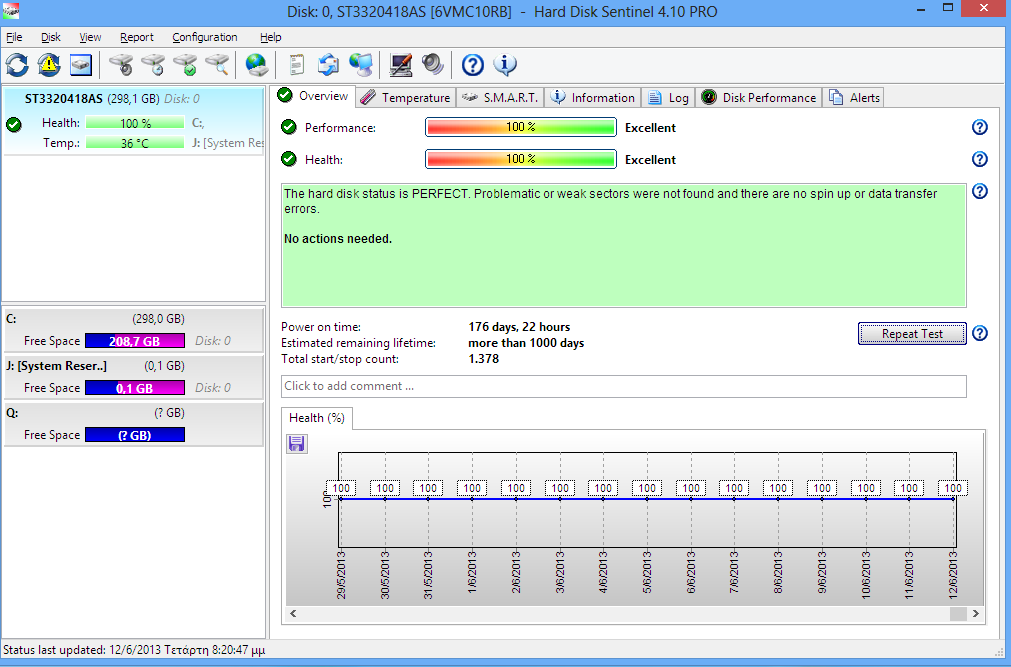Open the Report menu
Image resolution: width=1011 pixels, height=667 pixels.
point(137,37)
